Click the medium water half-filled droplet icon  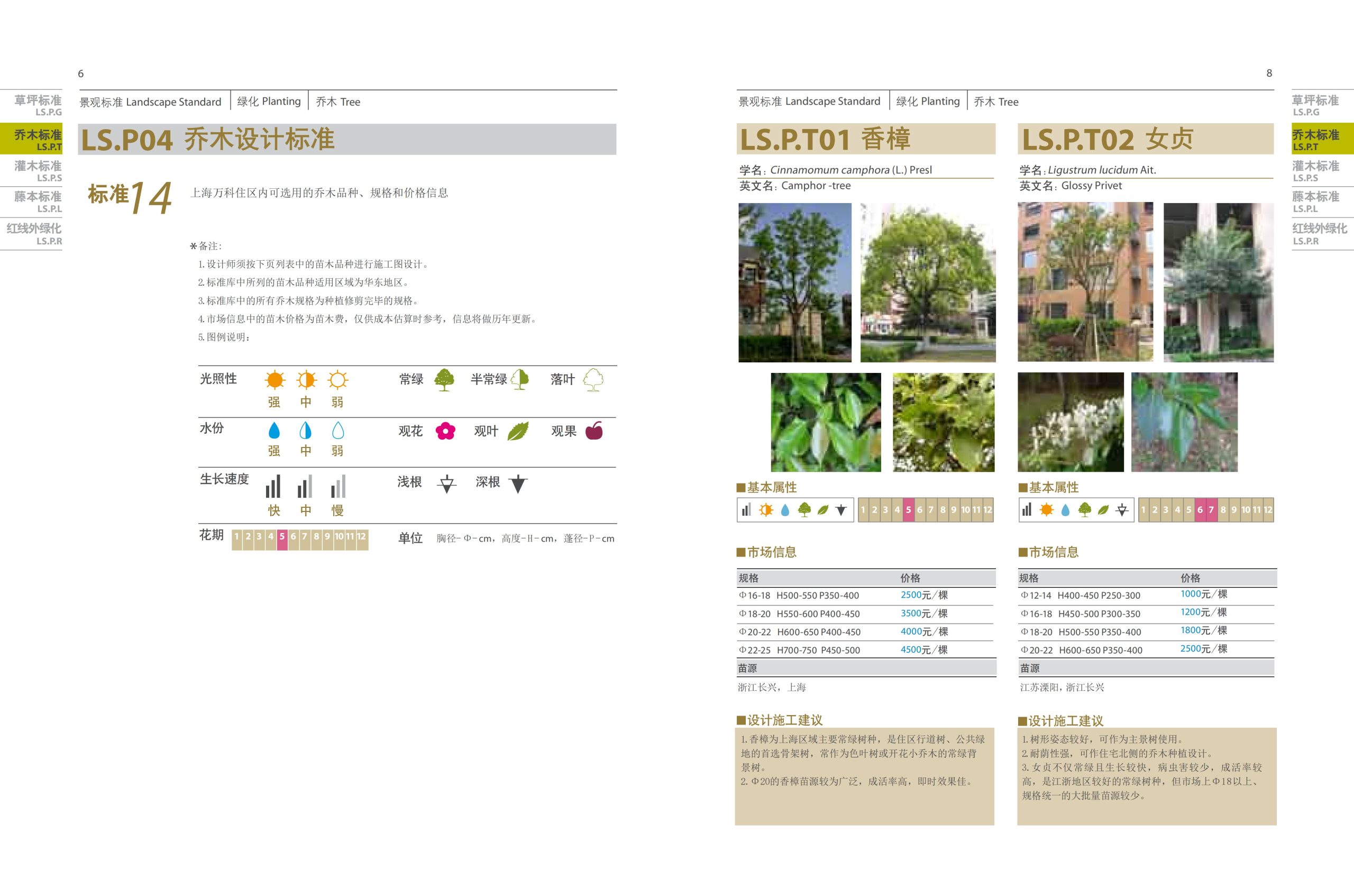click(x=306, y=431)
